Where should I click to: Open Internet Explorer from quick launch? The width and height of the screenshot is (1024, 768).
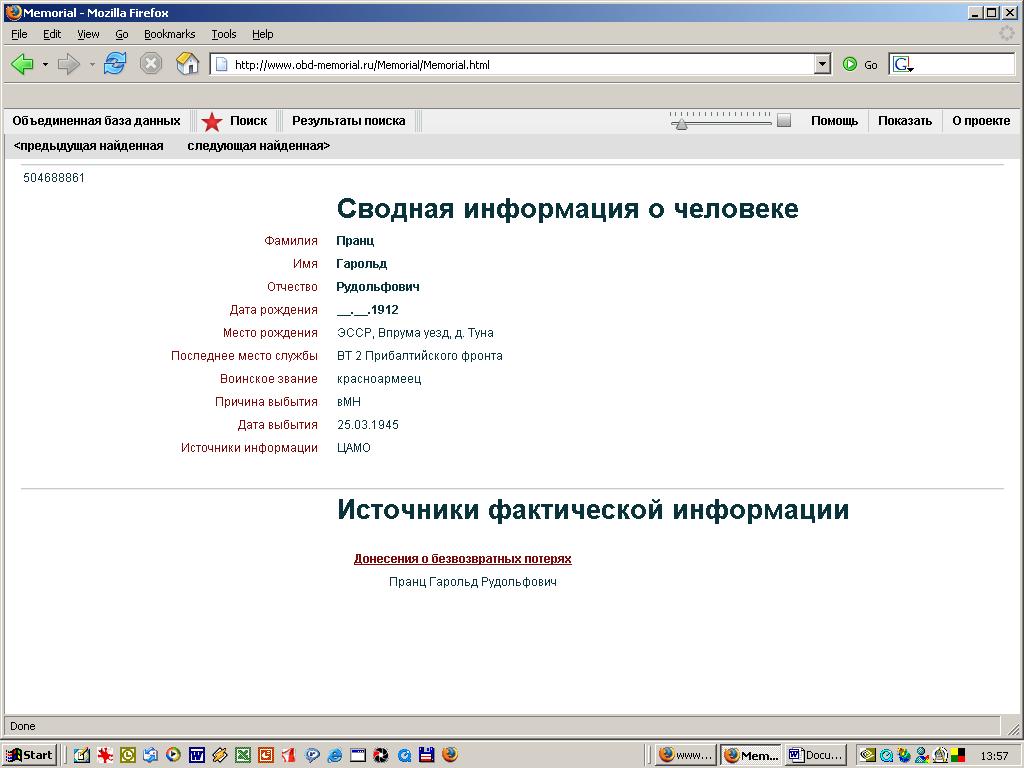pos(335,755)
